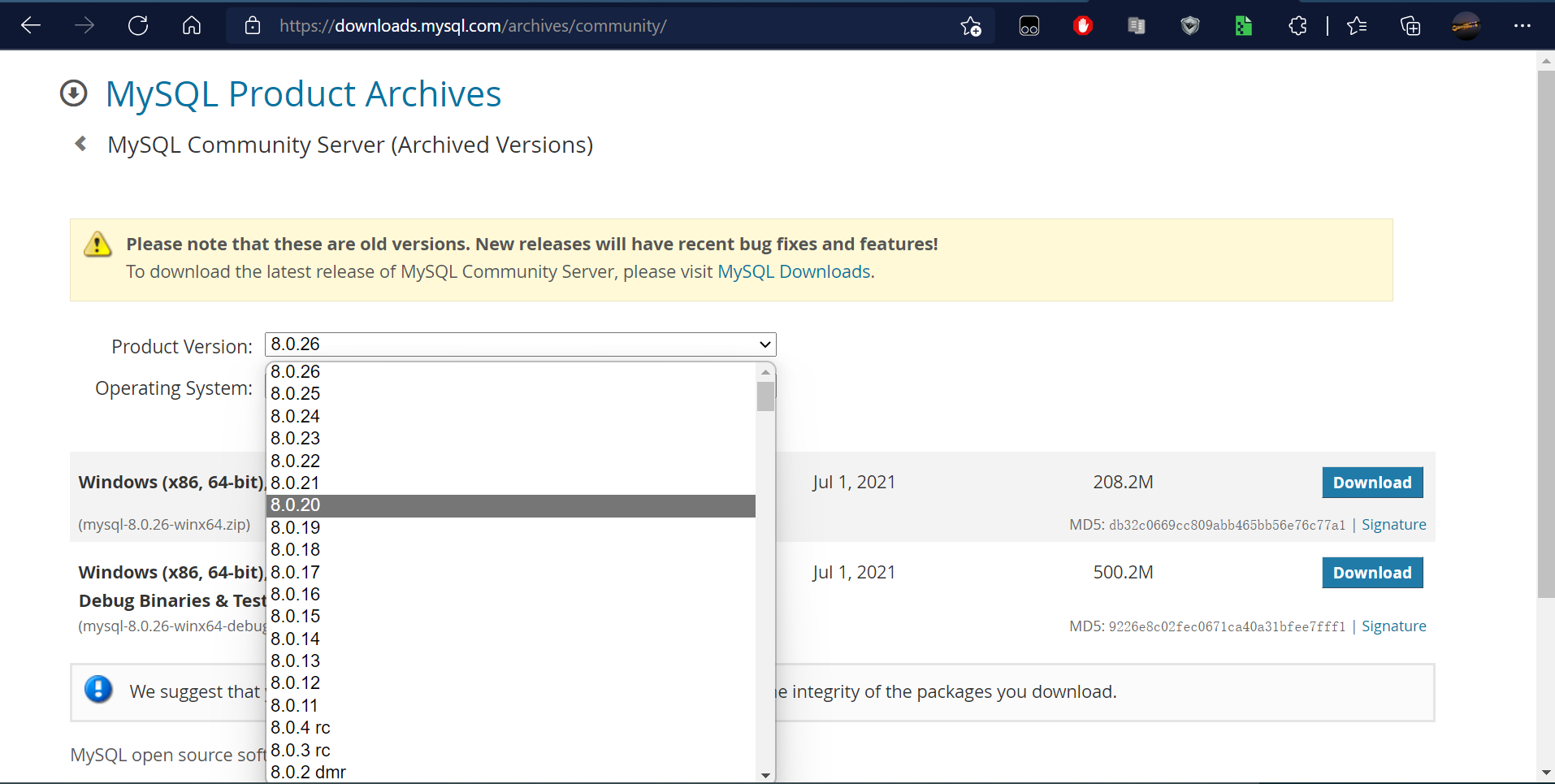This screenshot has height=784, width=1555.
Task: Choose version 8.0.3 rc option
Action: pos(511,750)
